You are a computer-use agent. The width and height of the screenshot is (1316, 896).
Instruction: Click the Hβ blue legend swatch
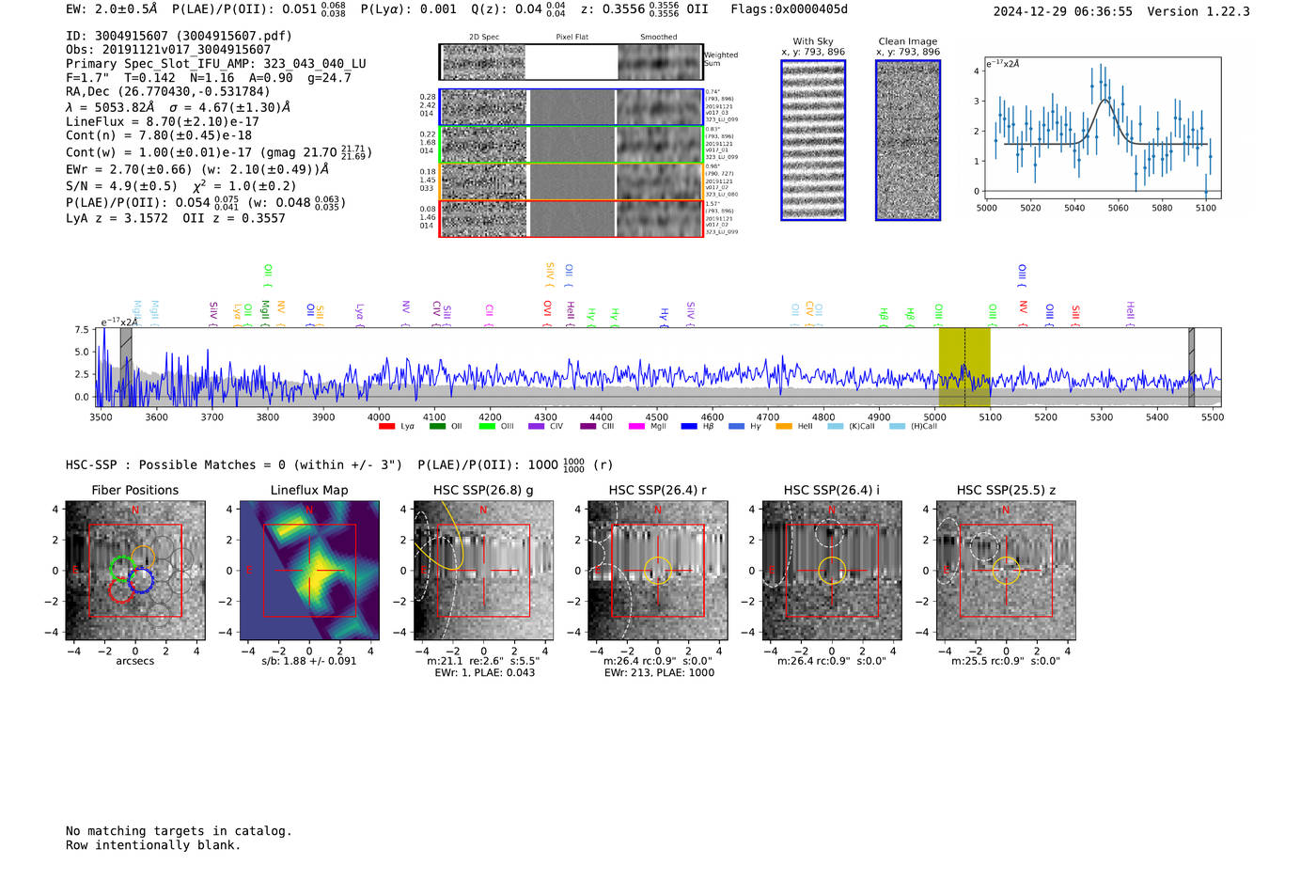pyautogui.click(x=689, y=426)
